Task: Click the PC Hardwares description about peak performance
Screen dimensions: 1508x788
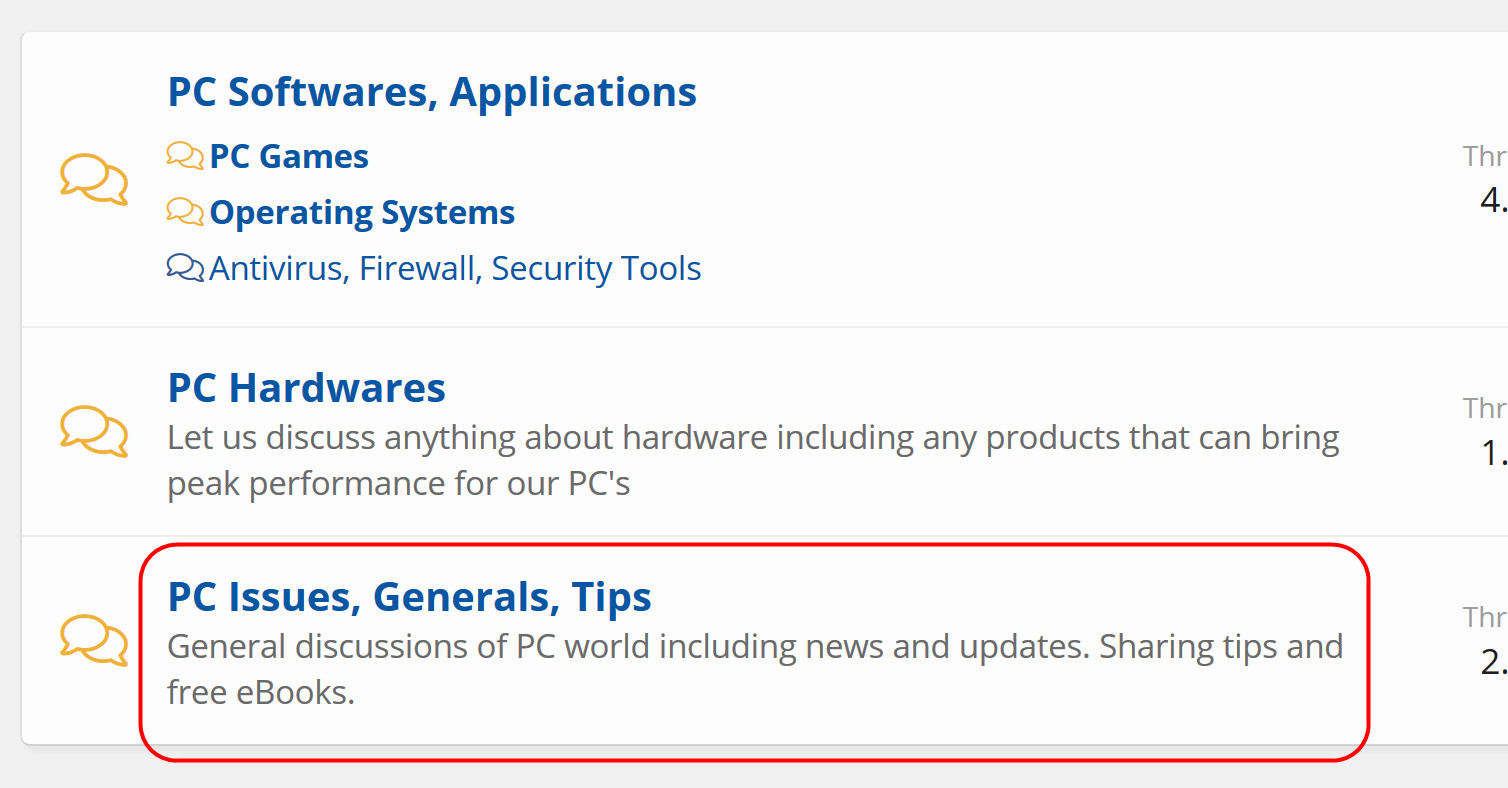Action: click(753, 461)
